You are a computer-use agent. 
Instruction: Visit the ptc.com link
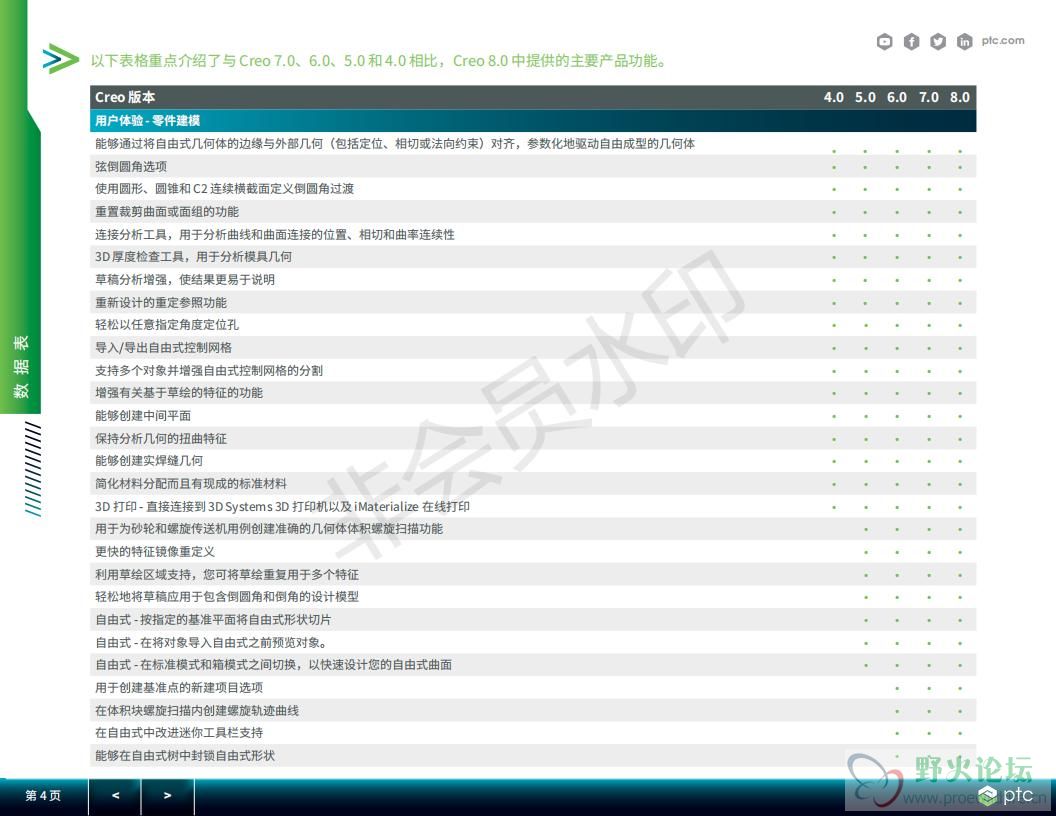pyautogui.click(x=1003, y=40)
